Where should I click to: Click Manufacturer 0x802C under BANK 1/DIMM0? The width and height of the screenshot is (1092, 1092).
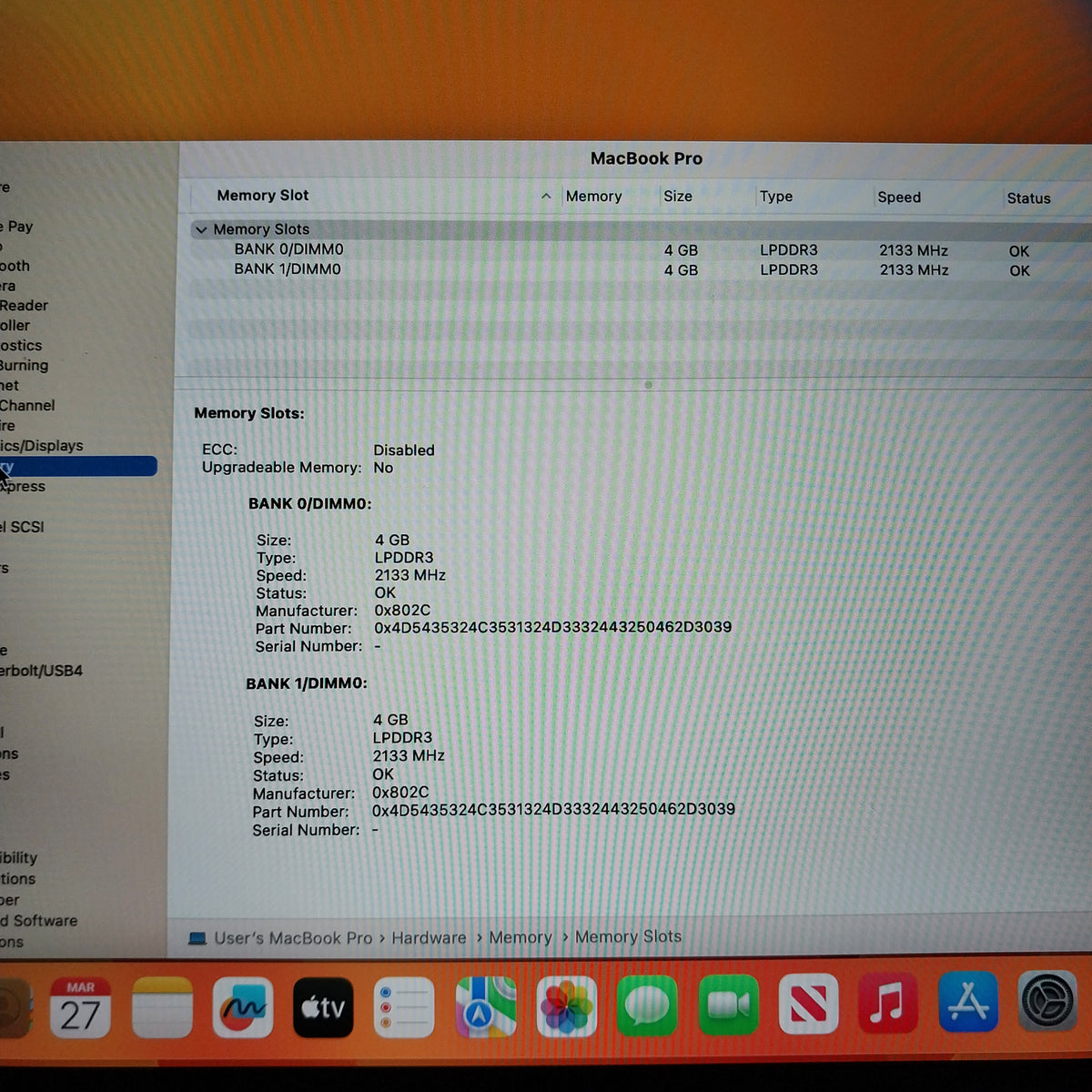[x=400, y=793]
